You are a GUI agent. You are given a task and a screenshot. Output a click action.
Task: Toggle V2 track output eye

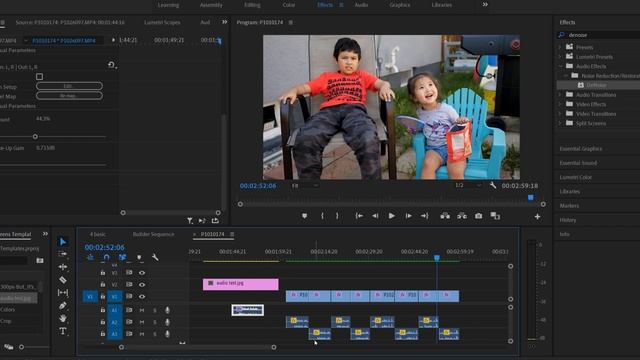point(142,284)
